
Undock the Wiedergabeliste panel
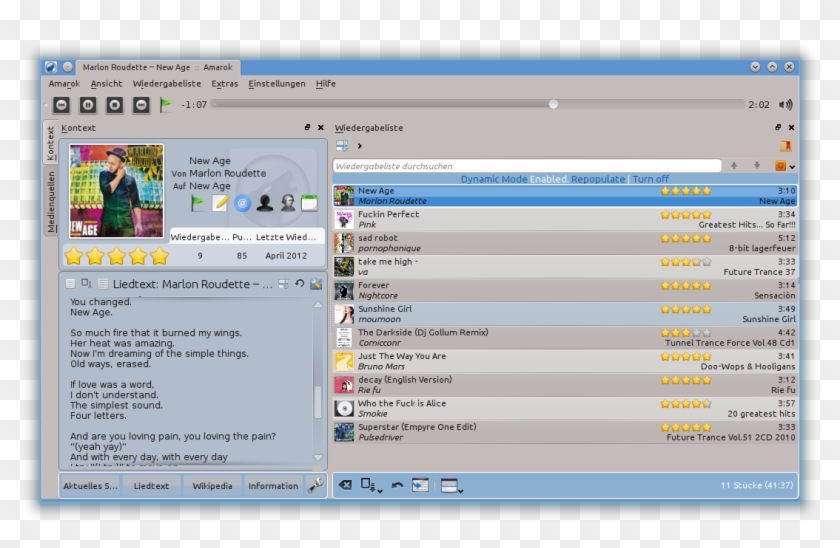[778, 127]
